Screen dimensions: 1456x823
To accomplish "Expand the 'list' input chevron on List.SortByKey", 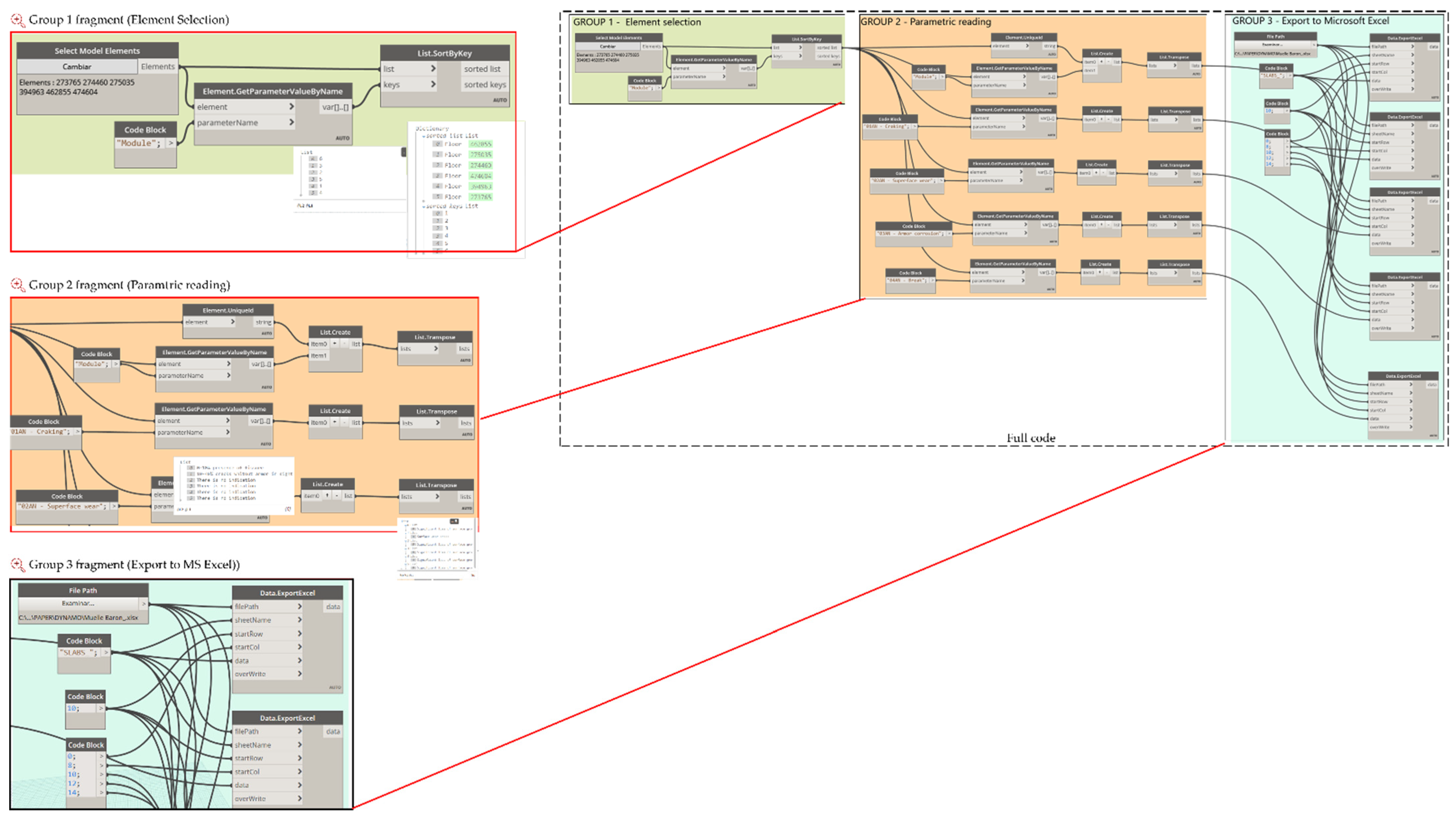I will click(433, 69).
